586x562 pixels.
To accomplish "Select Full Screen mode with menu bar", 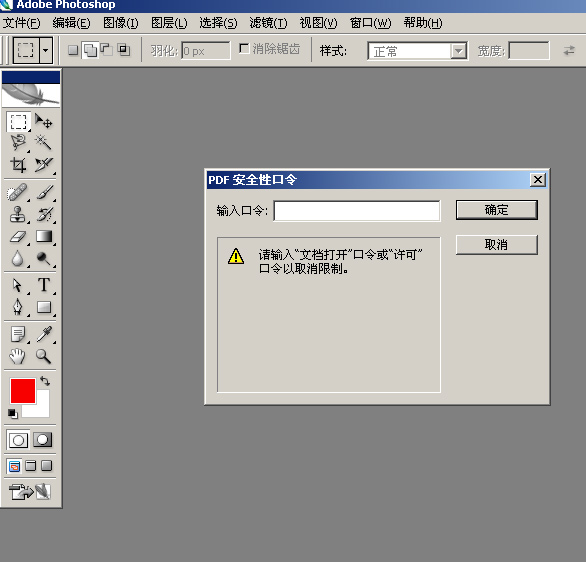I will click(x=31, y=466).
